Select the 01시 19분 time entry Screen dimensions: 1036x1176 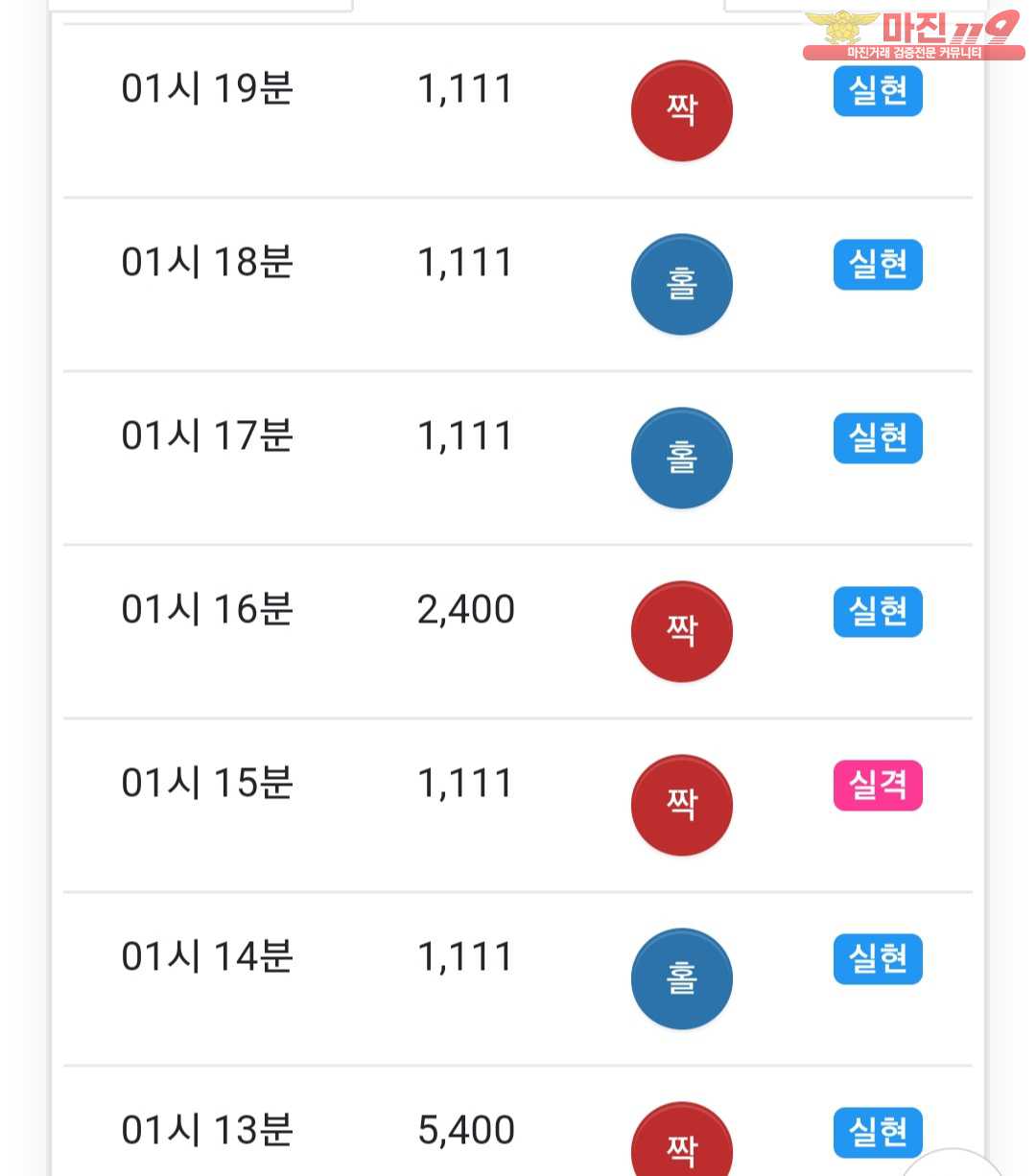tap(207, 89)
